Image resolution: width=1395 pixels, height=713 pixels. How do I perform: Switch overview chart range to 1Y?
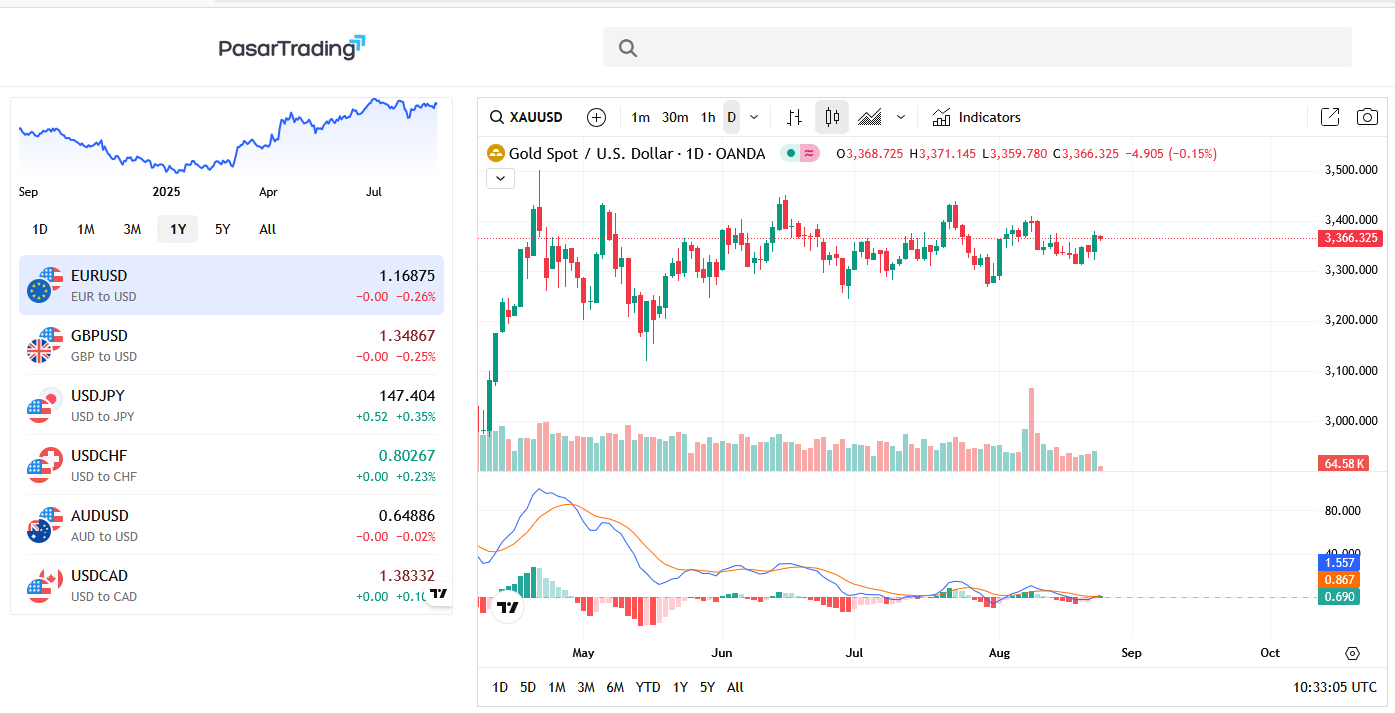tap(178, 229)
